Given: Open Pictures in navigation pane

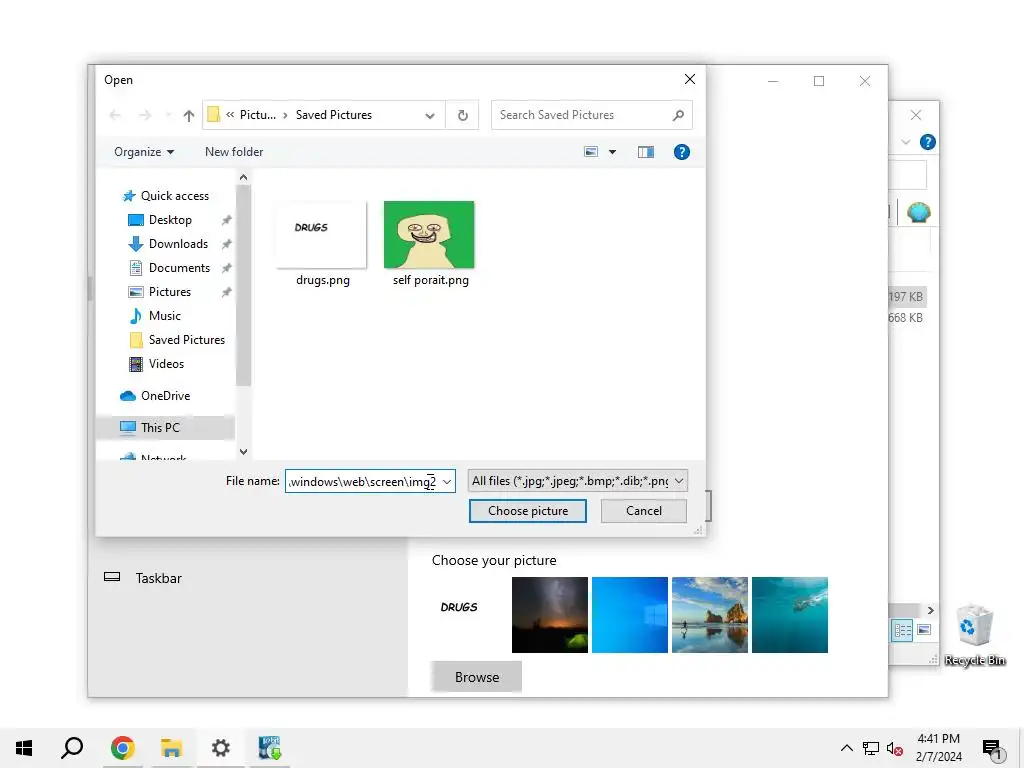Looking at the screenshot, I should pyautogui.click(x=170, y=292).
